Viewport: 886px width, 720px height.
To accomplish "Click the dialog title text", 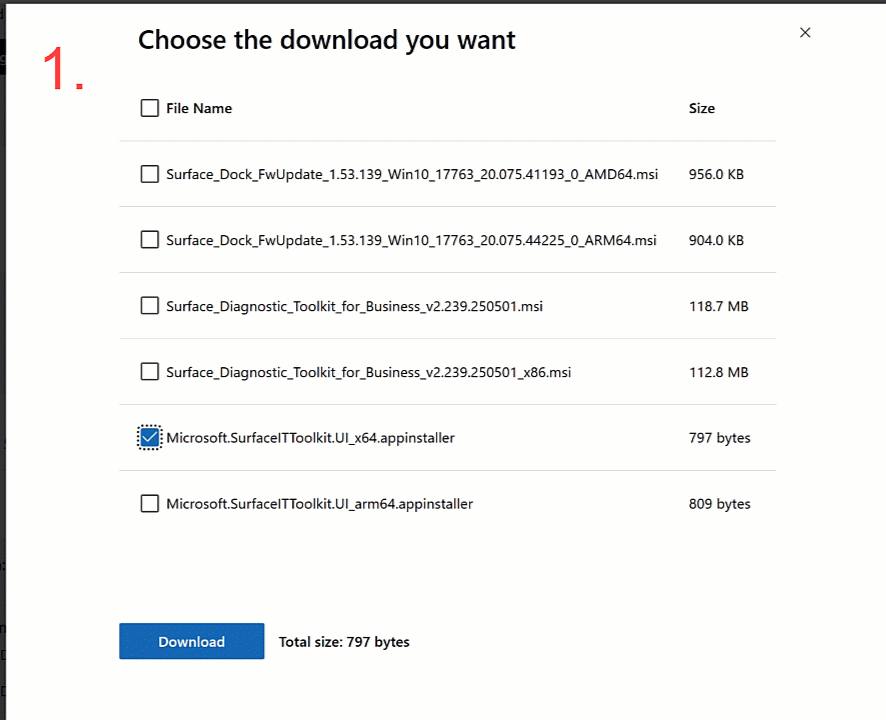I will pos(327,40).
